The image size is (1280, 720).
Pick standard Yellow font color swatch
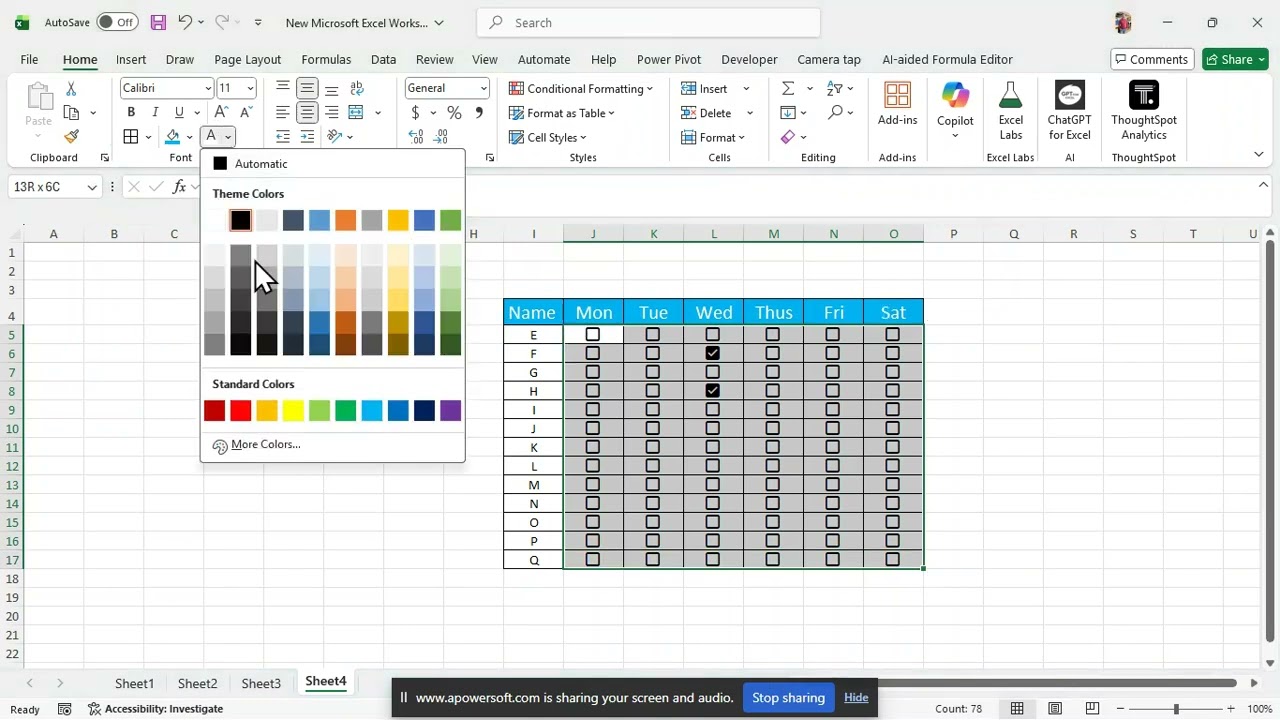tap(293, 410)
